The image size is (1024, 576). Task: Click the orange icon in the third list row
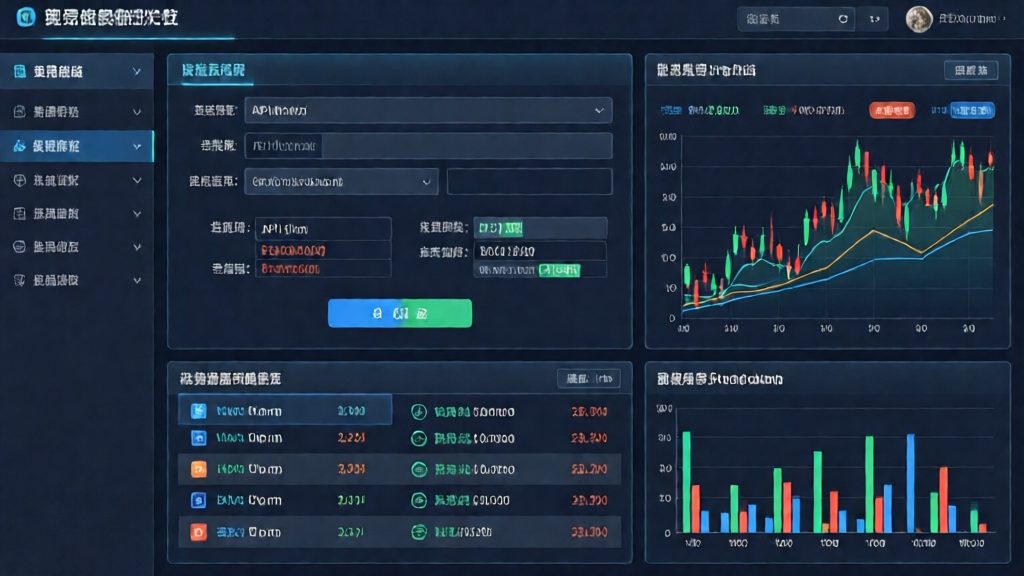pyautogui.click(x=198, y=468)
